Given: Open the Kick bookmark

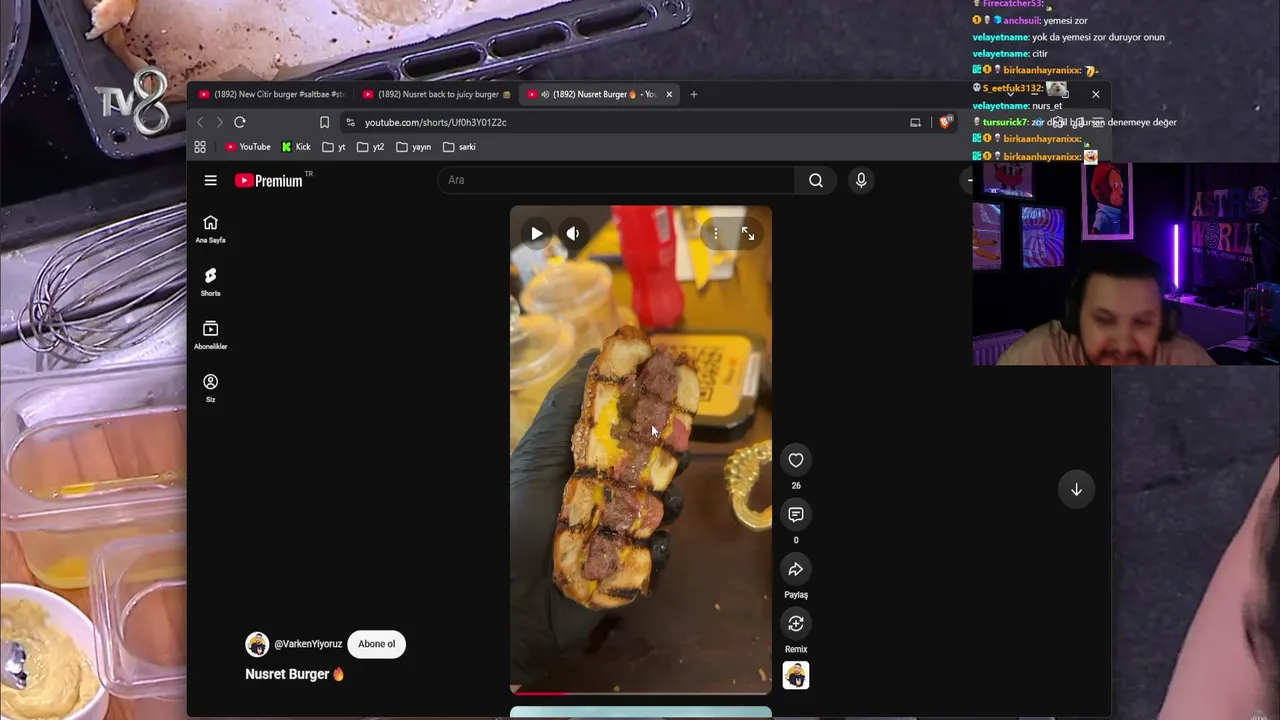Looking at the screenshot, I should (x=296, y=147).
